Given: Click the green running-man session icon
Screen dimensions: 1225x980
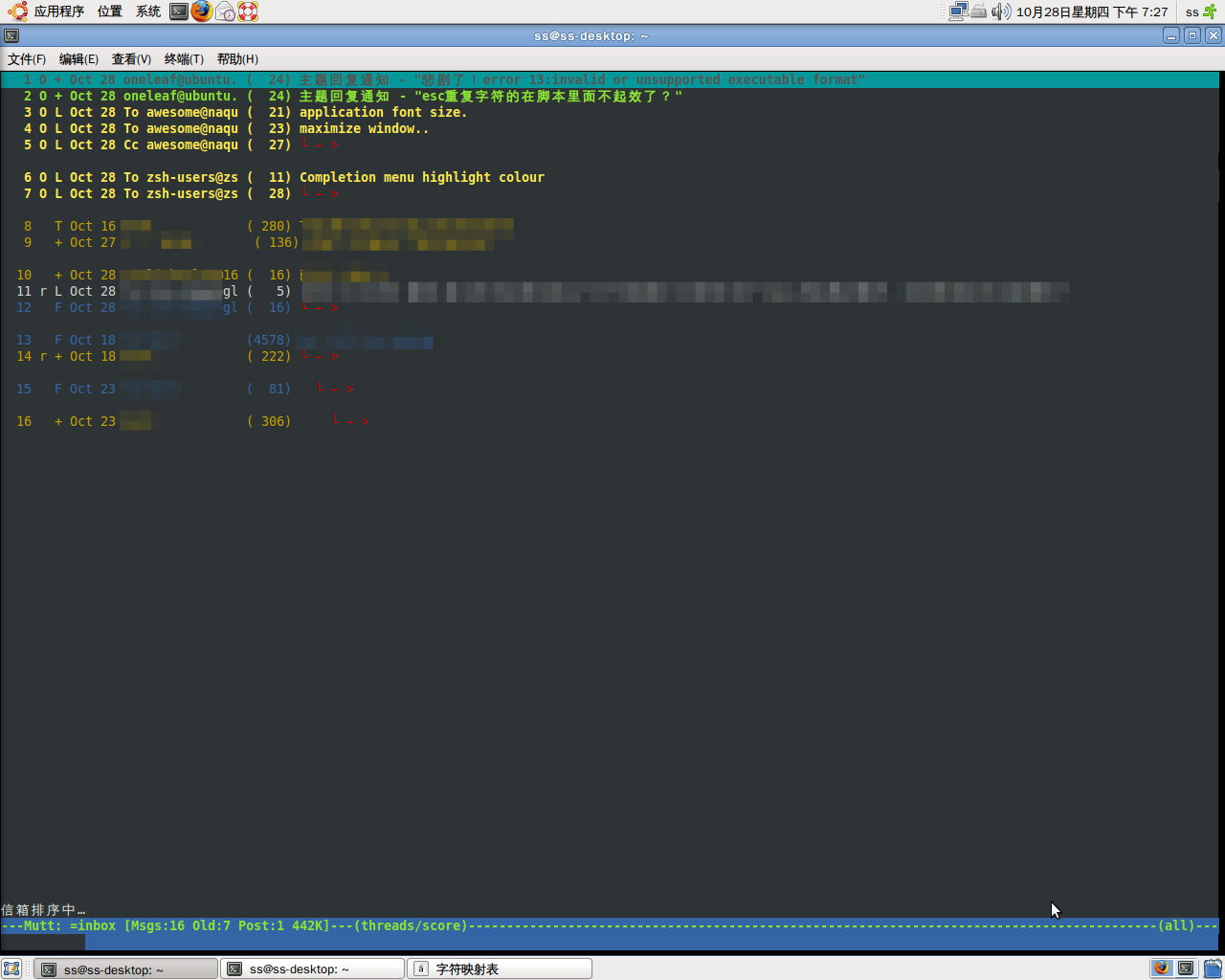Looking at the screenshot, I should coord(1210,11).
